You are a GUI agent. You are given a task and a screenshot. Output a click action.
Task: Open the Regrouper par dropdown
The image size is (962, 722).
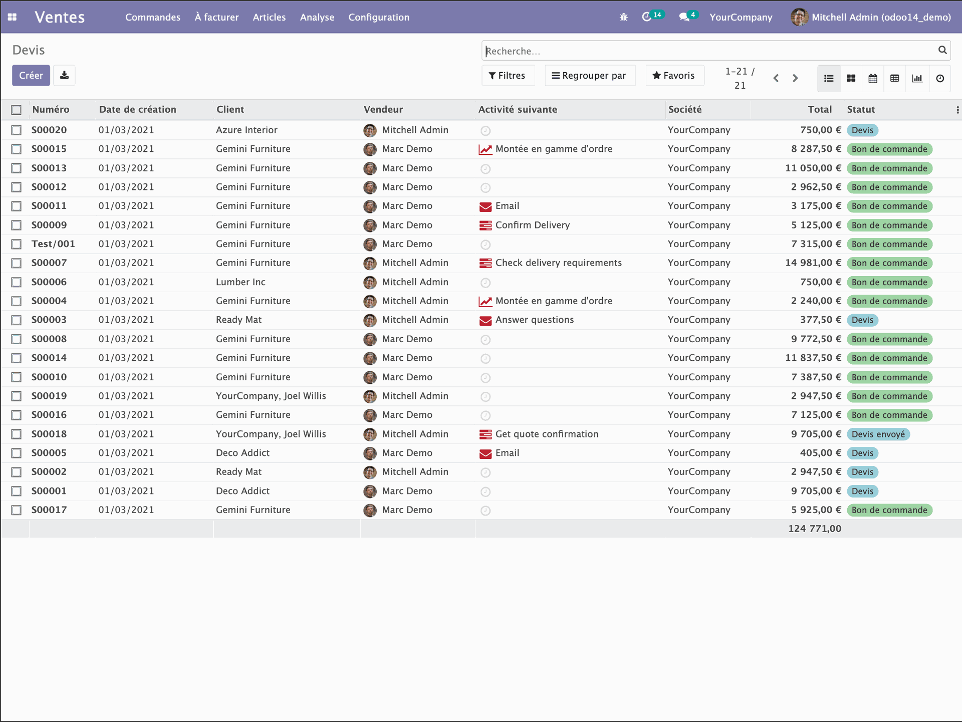pyautogui.click(x=590, y=76)
